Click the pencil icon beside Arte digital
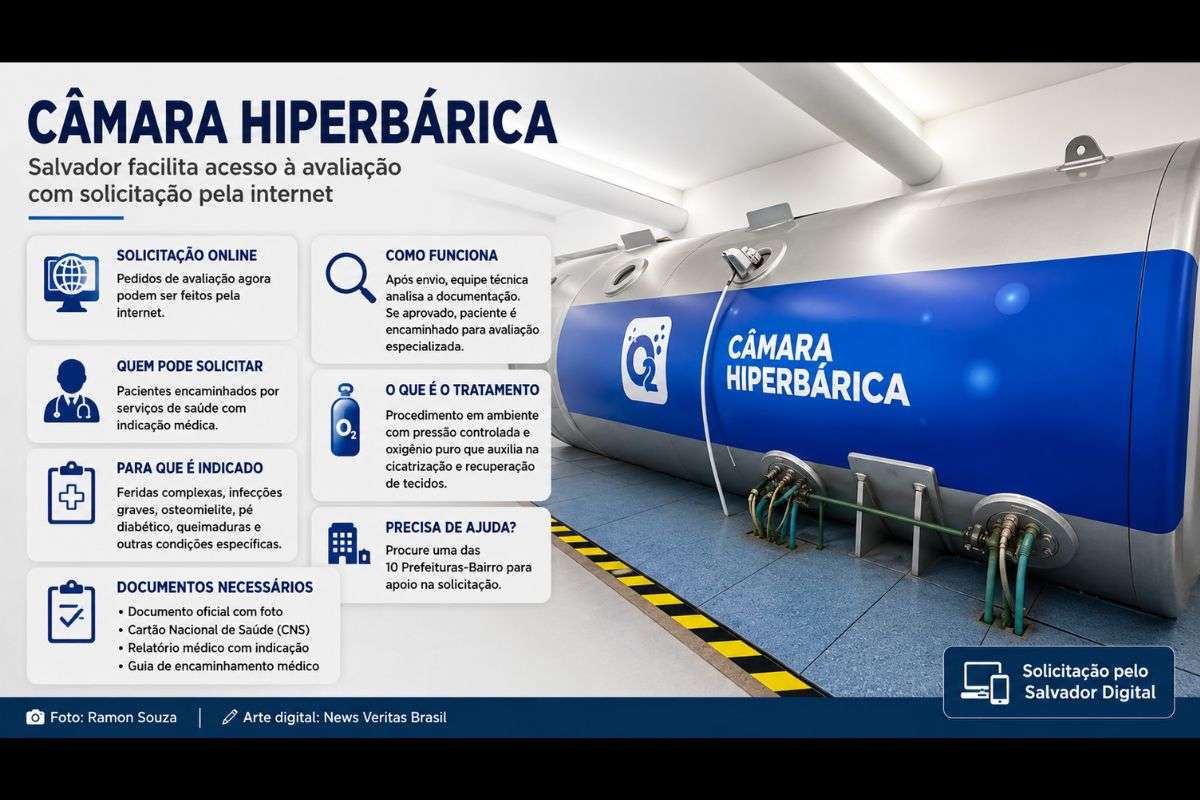 pyautogui.click(x=230, y=717)
